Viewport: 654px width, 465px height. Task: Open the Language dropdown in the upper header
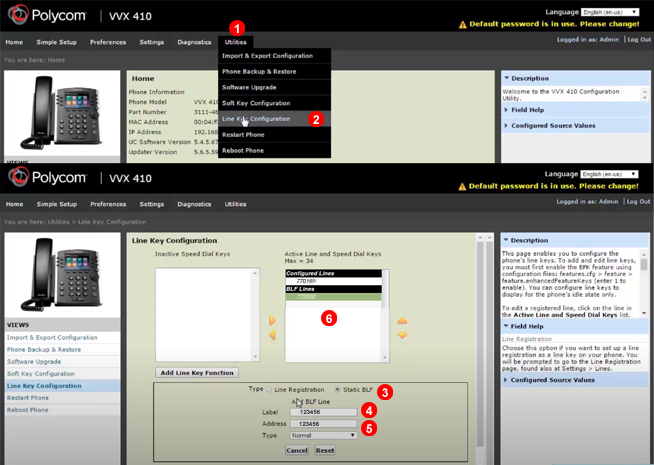[x=609, y=12]
